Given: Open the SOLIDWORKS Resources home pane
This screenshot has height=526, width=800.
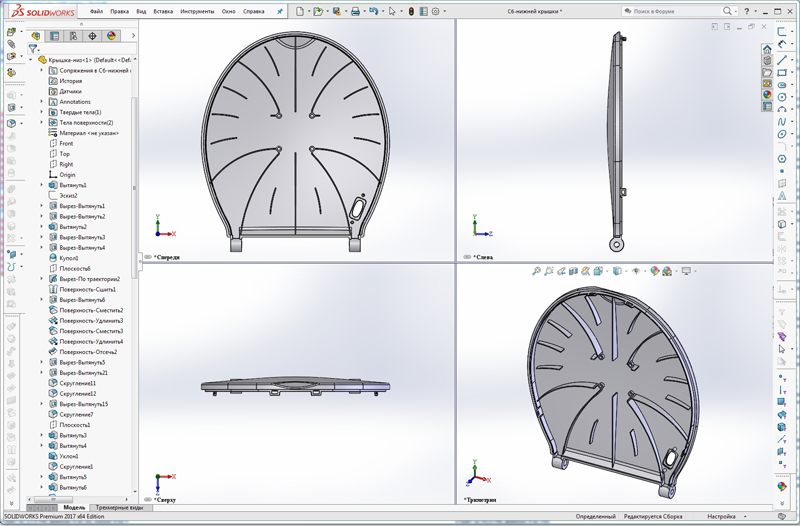Looking at the screenshot, I should [x=767, y=49].
